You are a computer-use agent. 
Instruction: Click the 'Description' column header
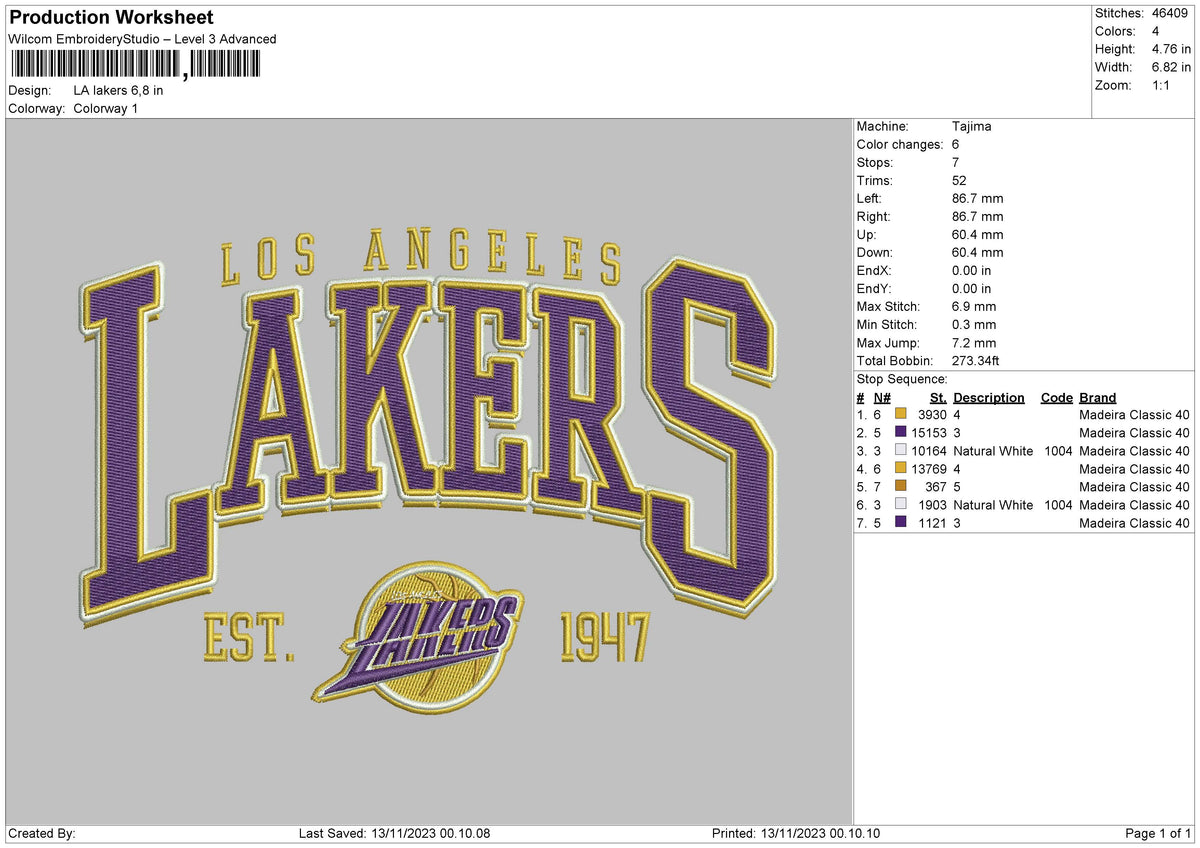click(989, 398)
